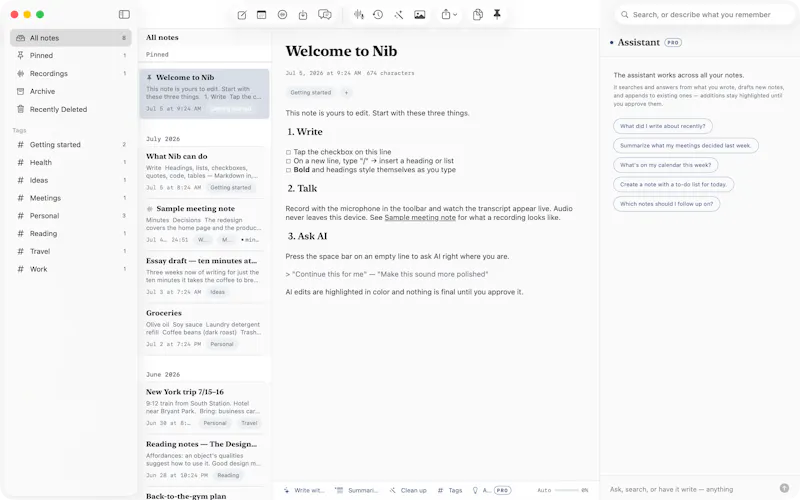Start recording with waveform microphone icon
The image size is (800, 500).
tap(359, 15)
